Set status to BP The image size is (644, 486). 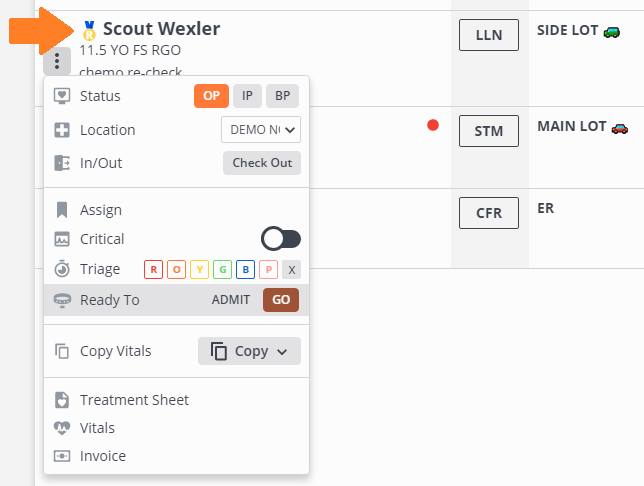coord(283,96)
